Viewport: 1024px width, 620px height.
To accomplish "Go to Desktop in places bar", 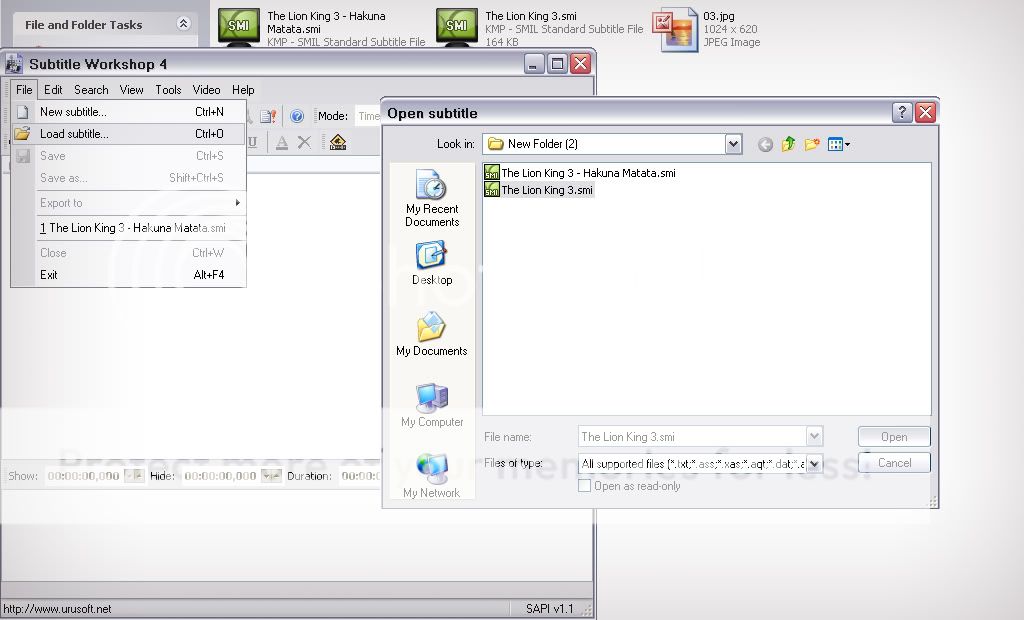I will (432, 263).
